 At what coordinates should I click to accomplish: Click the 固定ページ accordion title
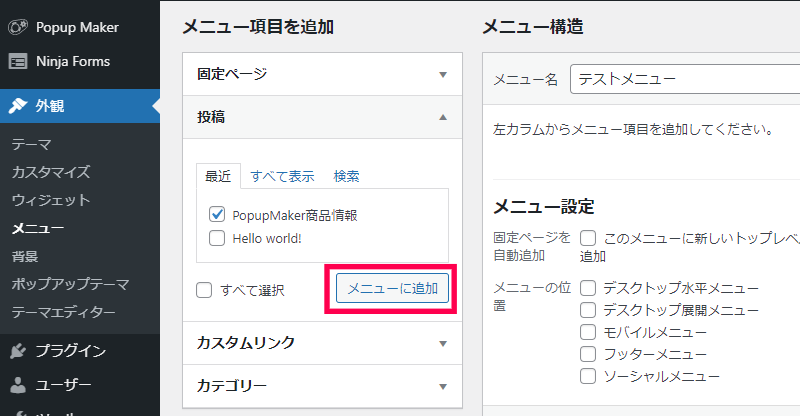(x=232, y=74)
